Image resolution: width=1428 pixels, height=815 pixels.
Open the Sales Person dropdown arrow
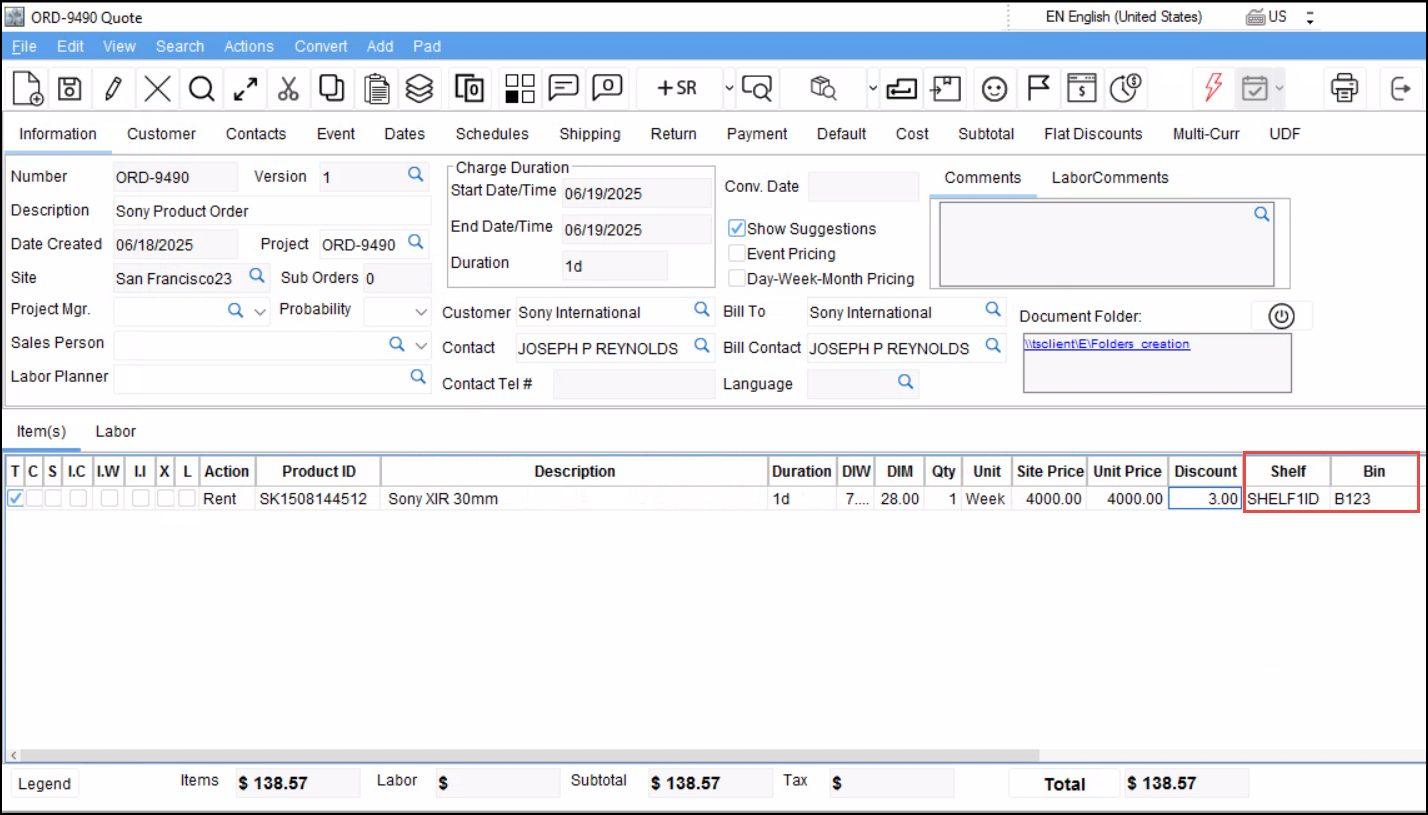point(421,345)
